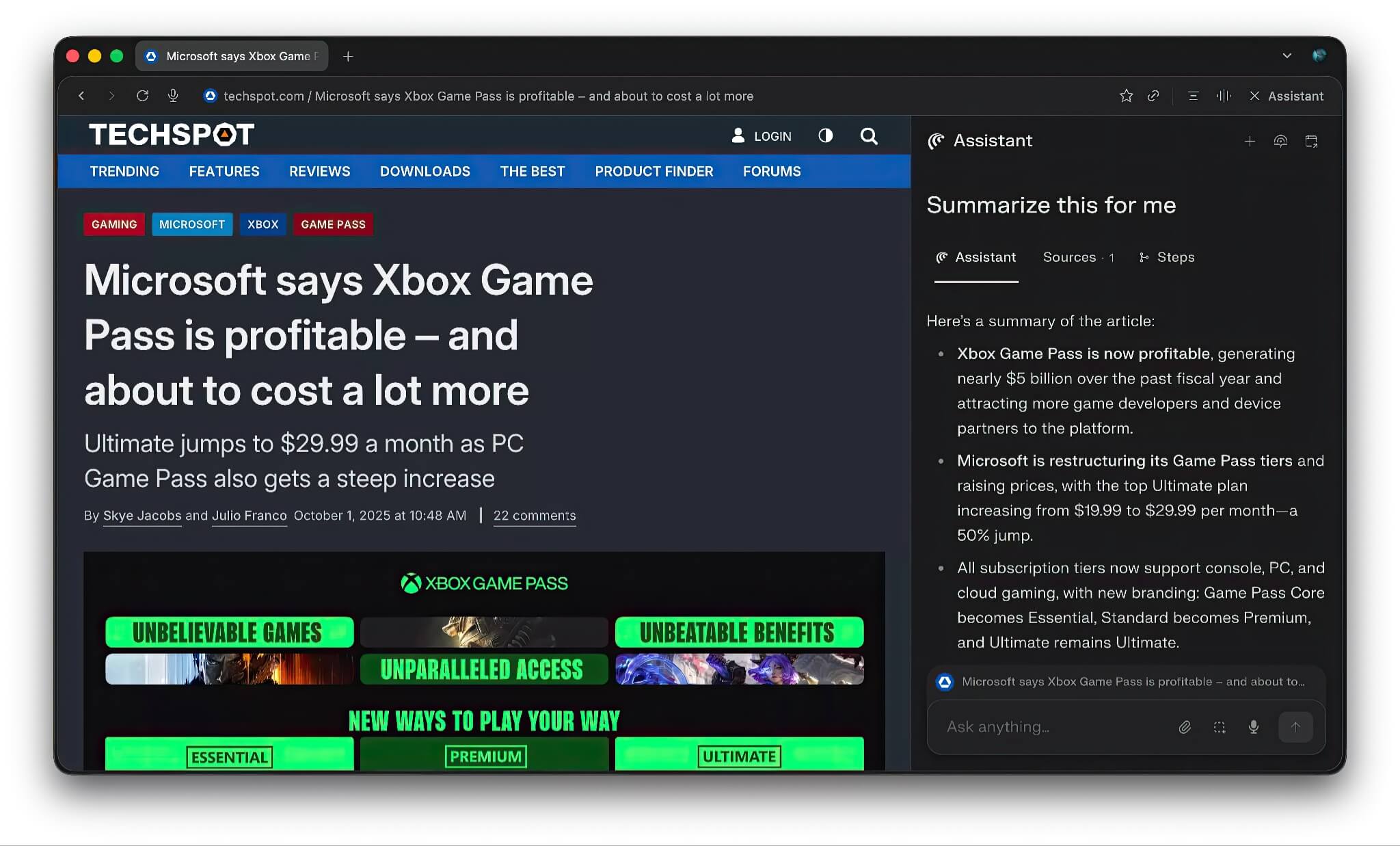The height and width of the screenshot is (846, 1400).
Task: Click the reader view lines icon
Action: coord(1193,96)
